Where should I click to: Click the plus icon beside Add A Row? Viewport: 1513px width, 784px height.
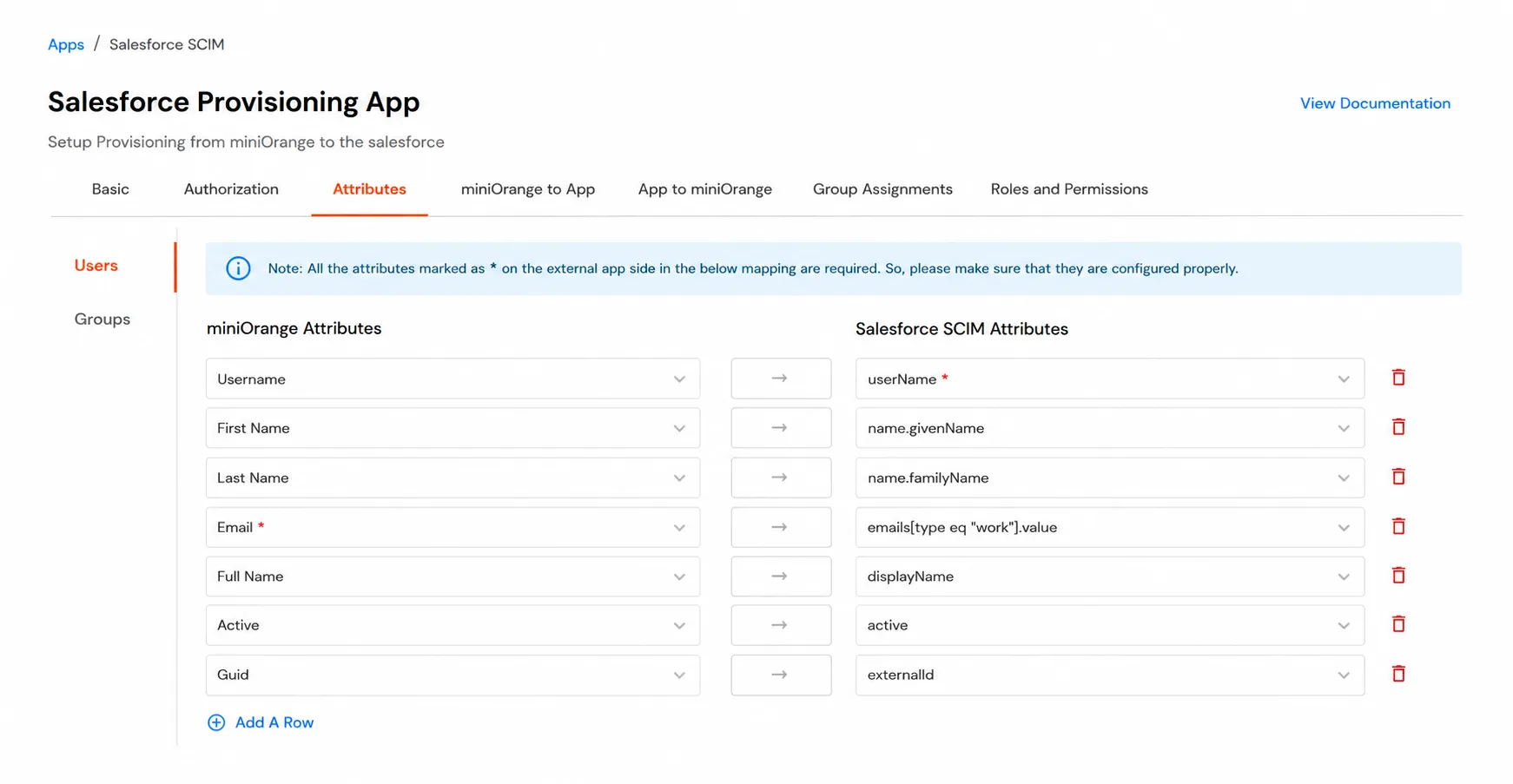coord(216,722)
